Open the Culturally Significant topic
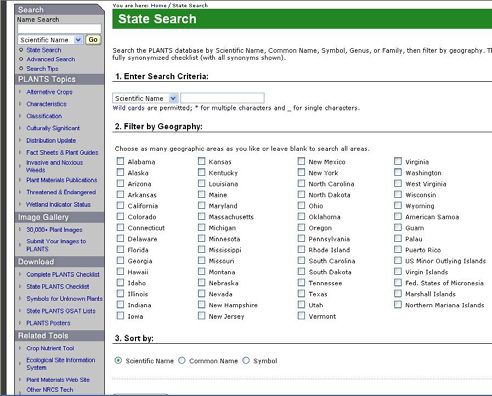This screenshot has height=396, width=492. [53, 128]
